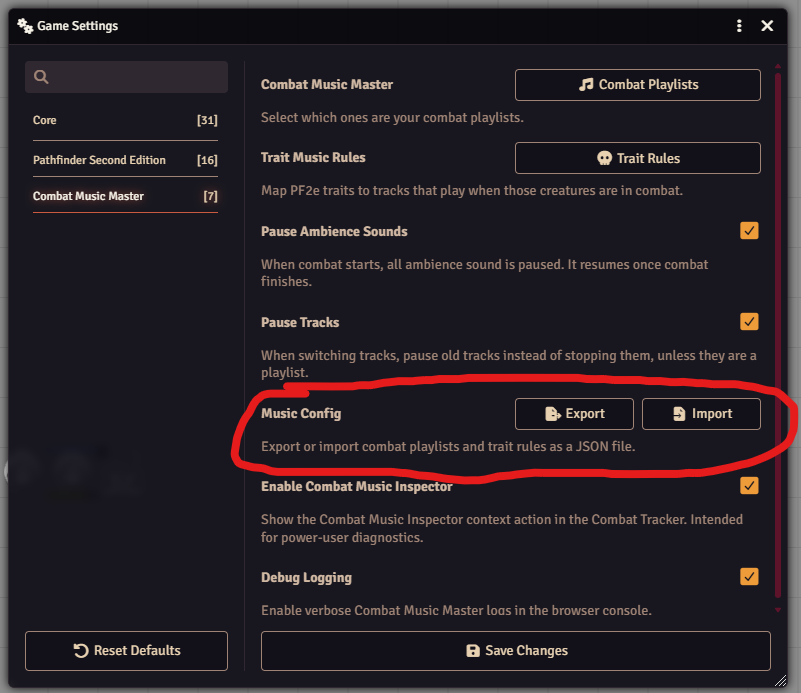Click the magnifying glass search icon
The image size is (801, 693).
pyautogui.click(x=41, y=77)
